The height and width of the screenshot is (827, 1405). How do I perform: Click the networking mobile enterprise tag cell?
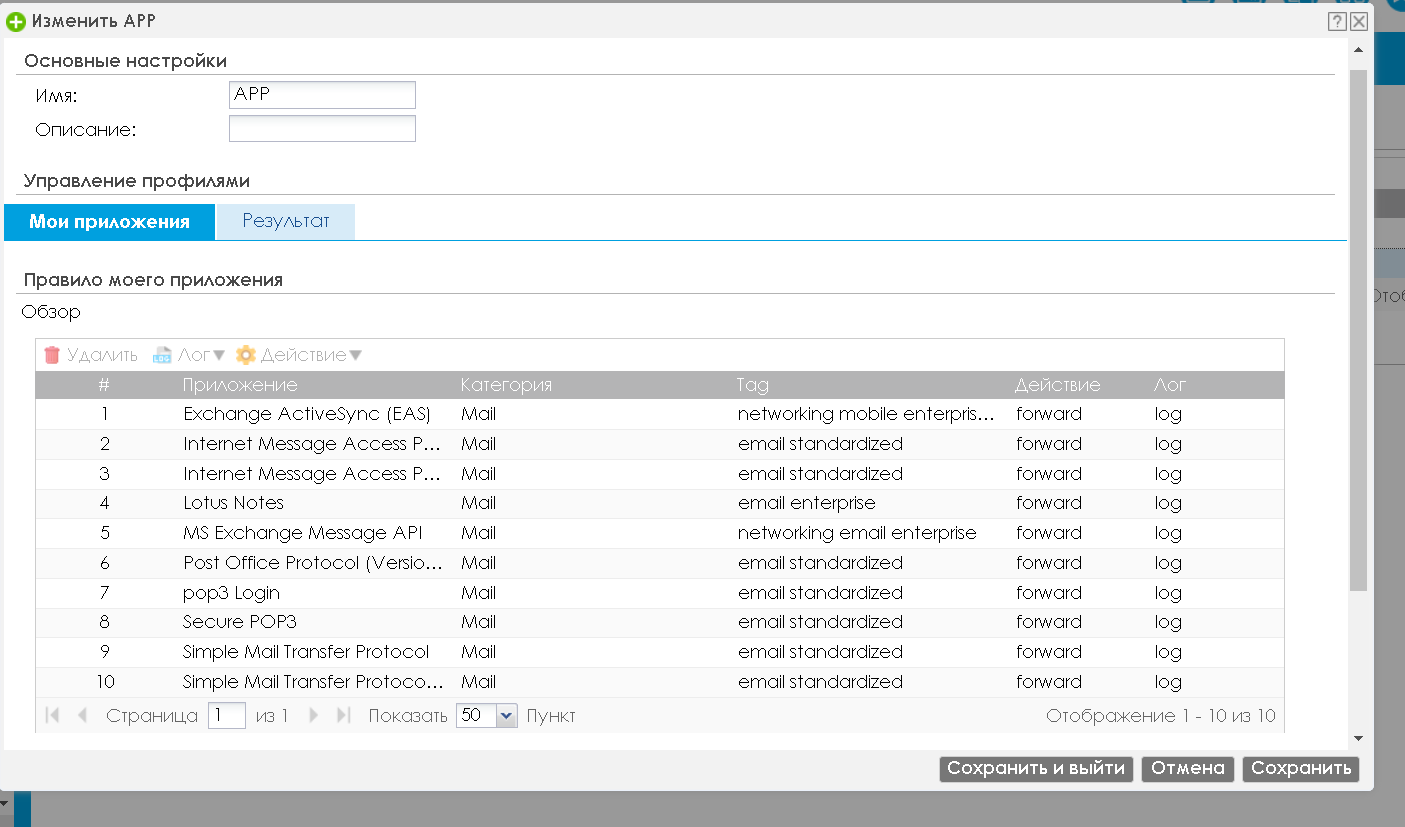click(866, 414)
